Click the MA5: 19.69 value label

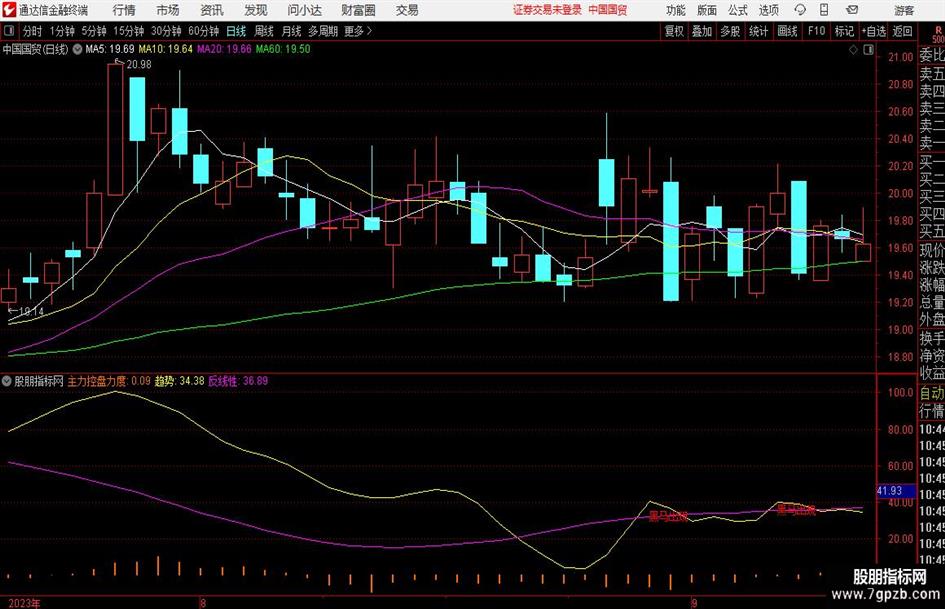110,49
